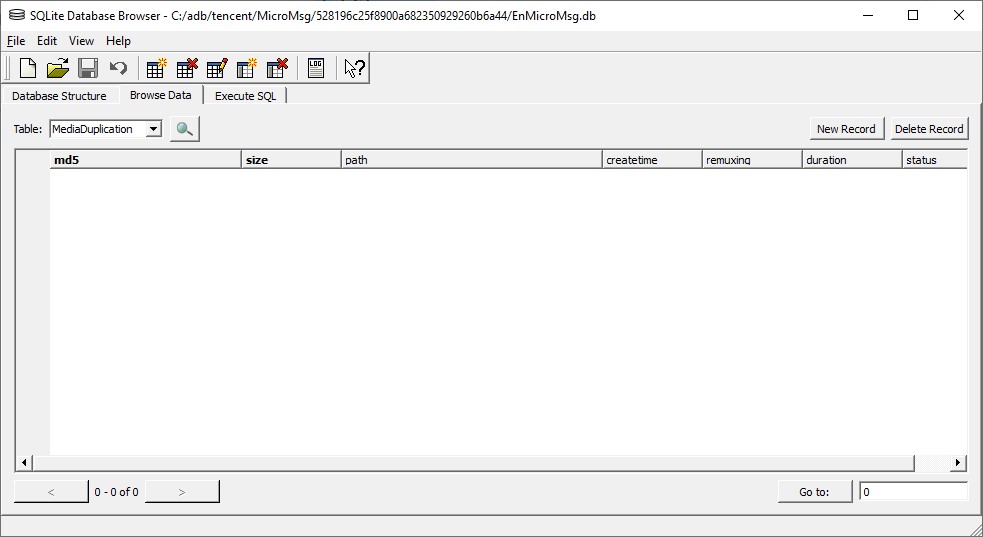Click the Delete Index icon
Screen dimensions: 983x537
(x=276, y=68)
